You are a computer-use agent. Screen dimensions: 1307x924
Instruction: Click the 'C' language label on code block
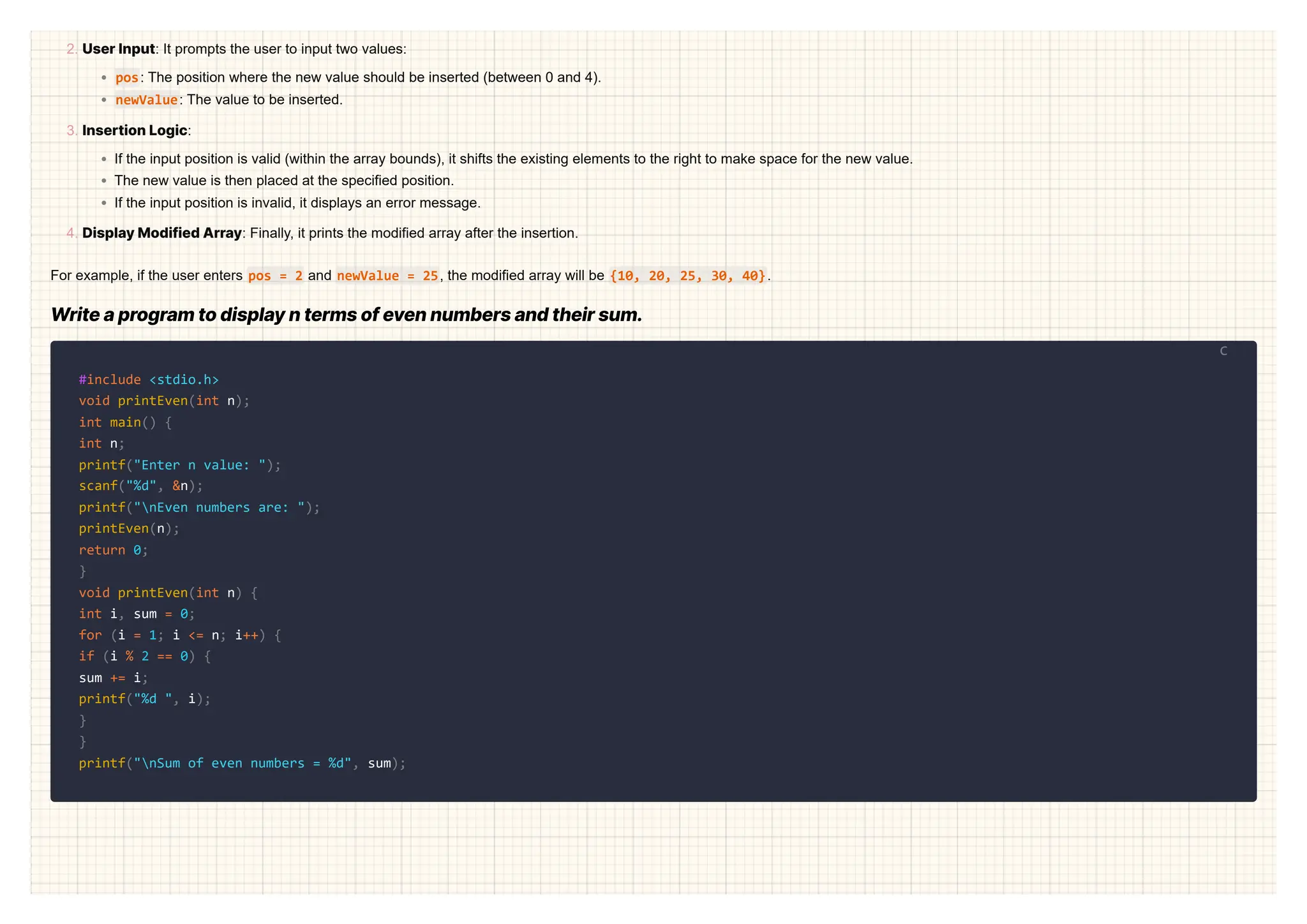(1223, 351)
